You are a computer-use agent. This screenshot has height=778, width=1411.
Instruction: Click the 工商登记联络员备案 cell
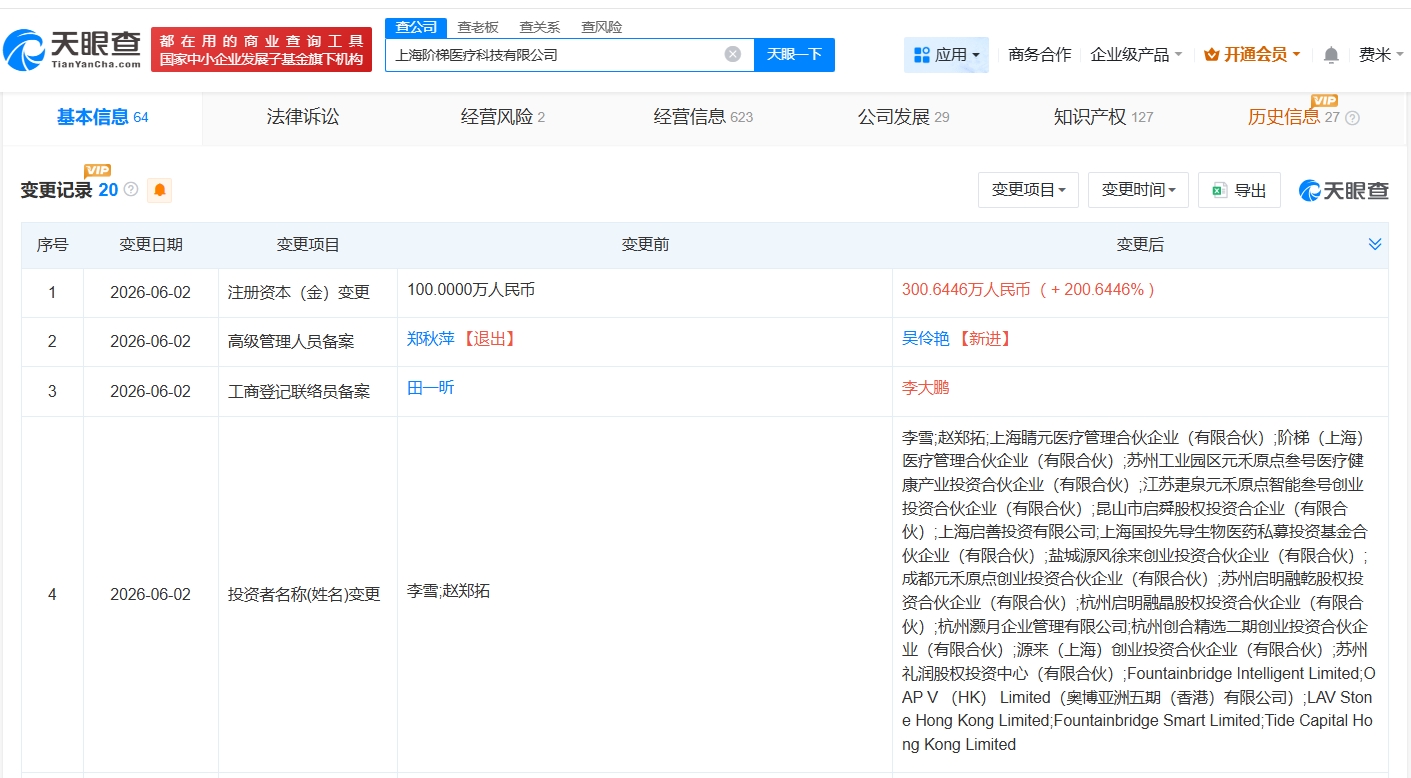308,392
